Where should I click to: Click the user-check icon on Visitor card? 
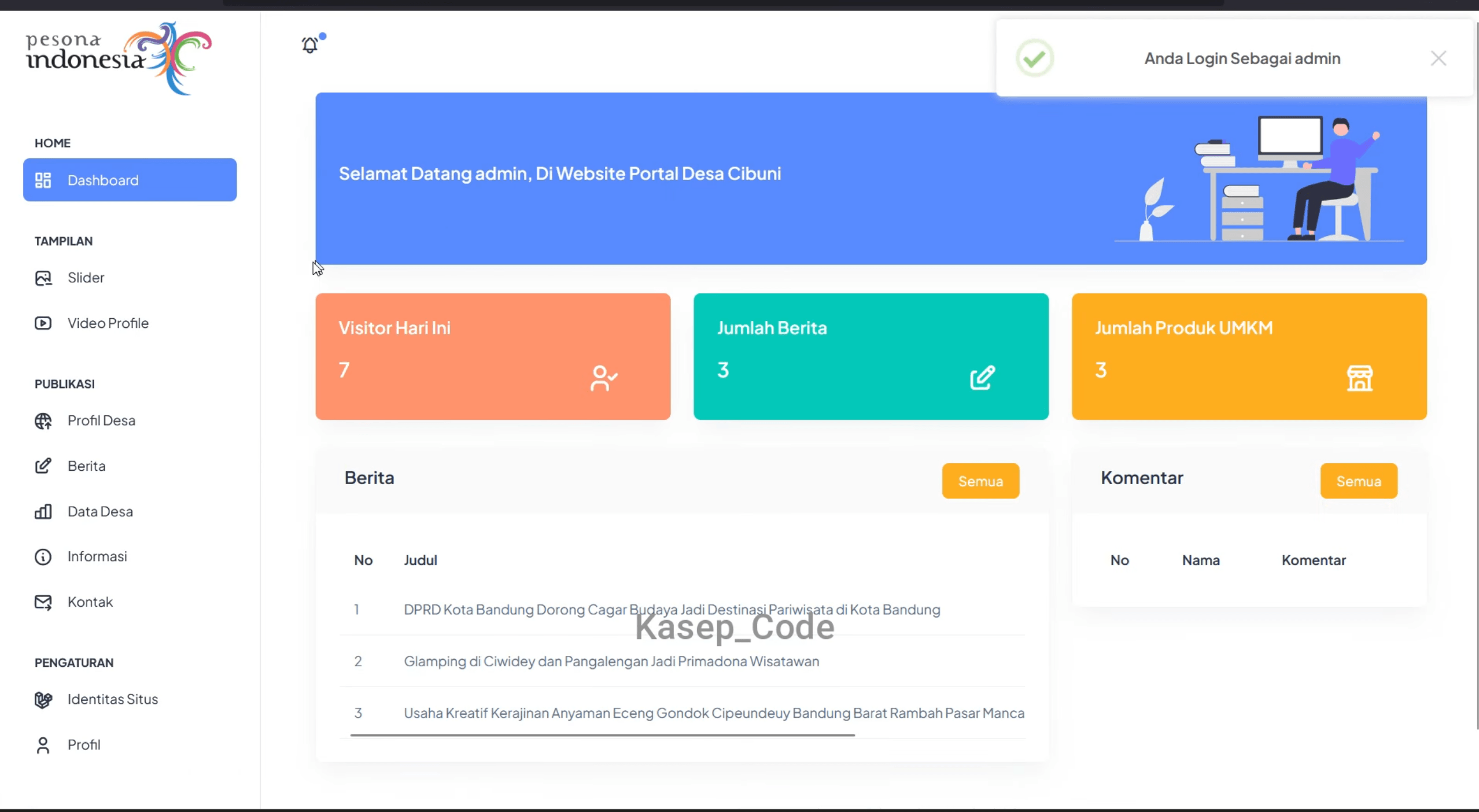pyautogui.click(x=604, y=378)
